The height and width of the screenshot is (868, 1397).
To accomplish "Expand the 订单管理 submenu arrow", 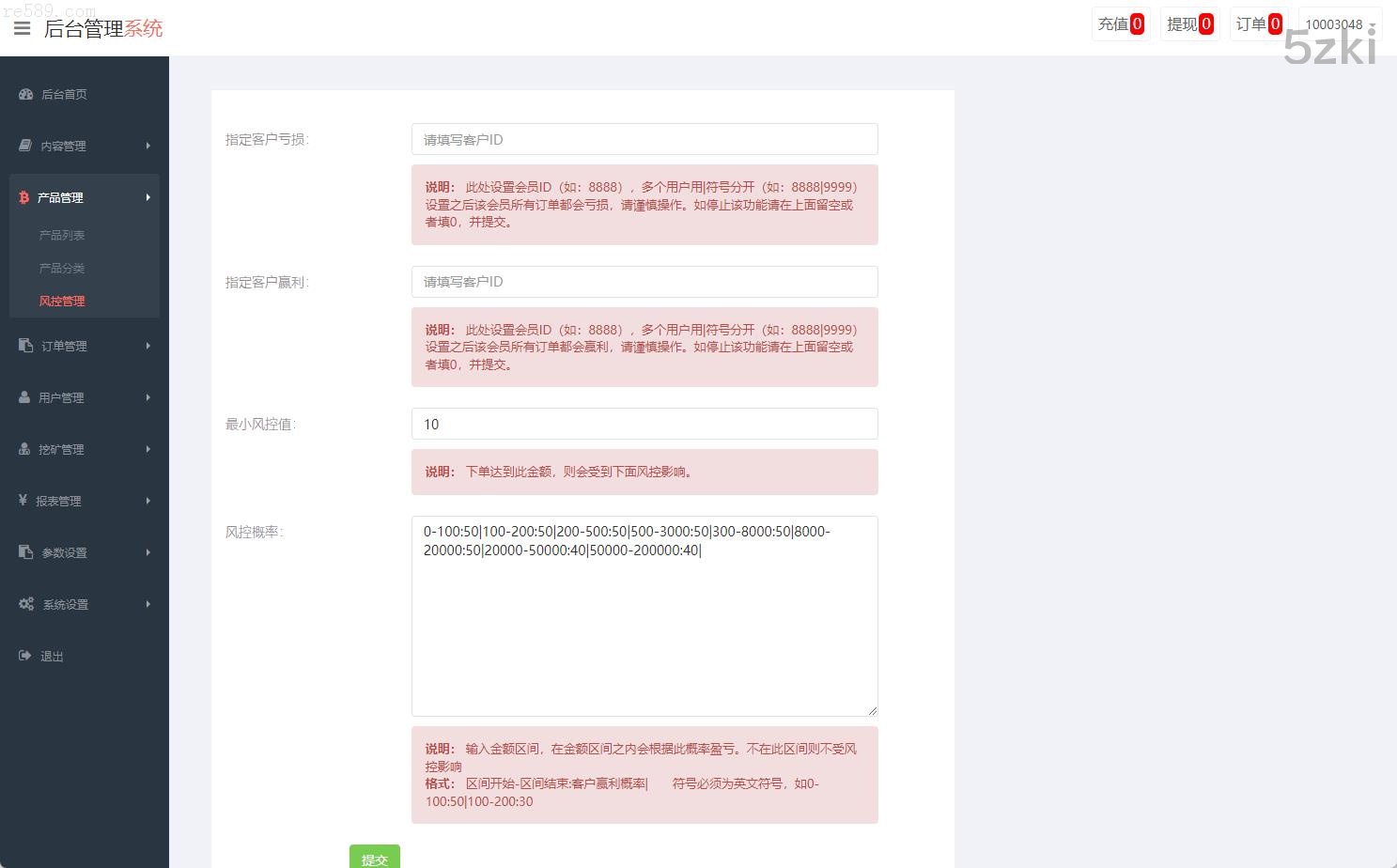I will tap(147, 346).
